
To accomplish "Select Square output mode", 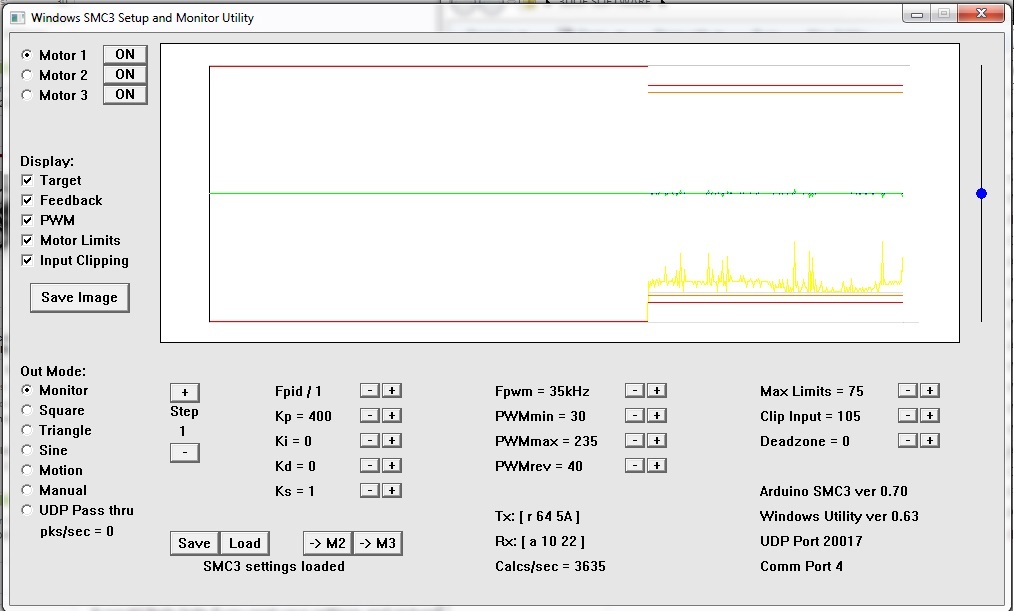I will (x=27, y=410).
